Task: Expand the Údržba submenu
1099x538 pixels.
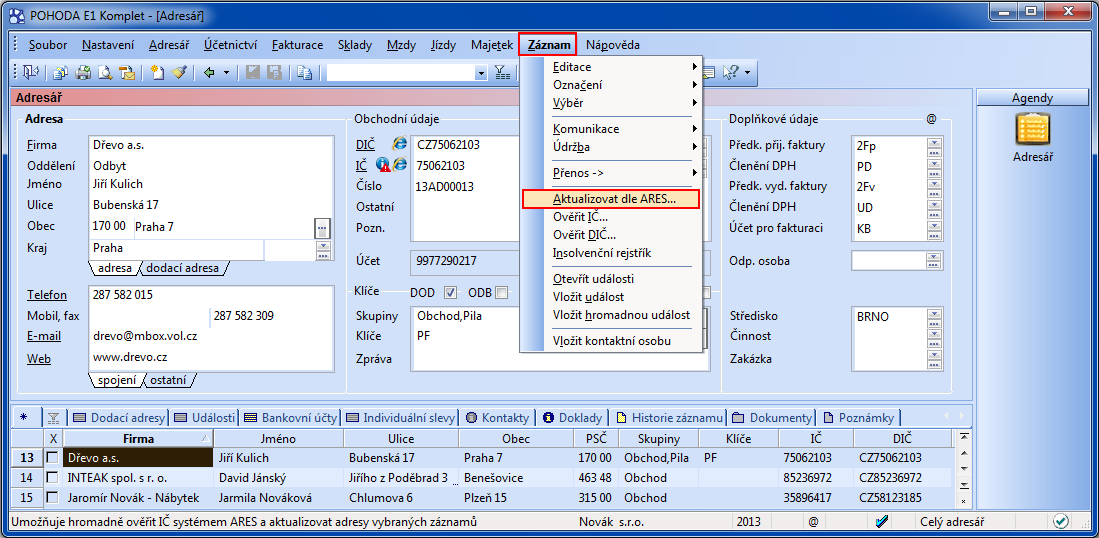Action: (x=624, y=147)
